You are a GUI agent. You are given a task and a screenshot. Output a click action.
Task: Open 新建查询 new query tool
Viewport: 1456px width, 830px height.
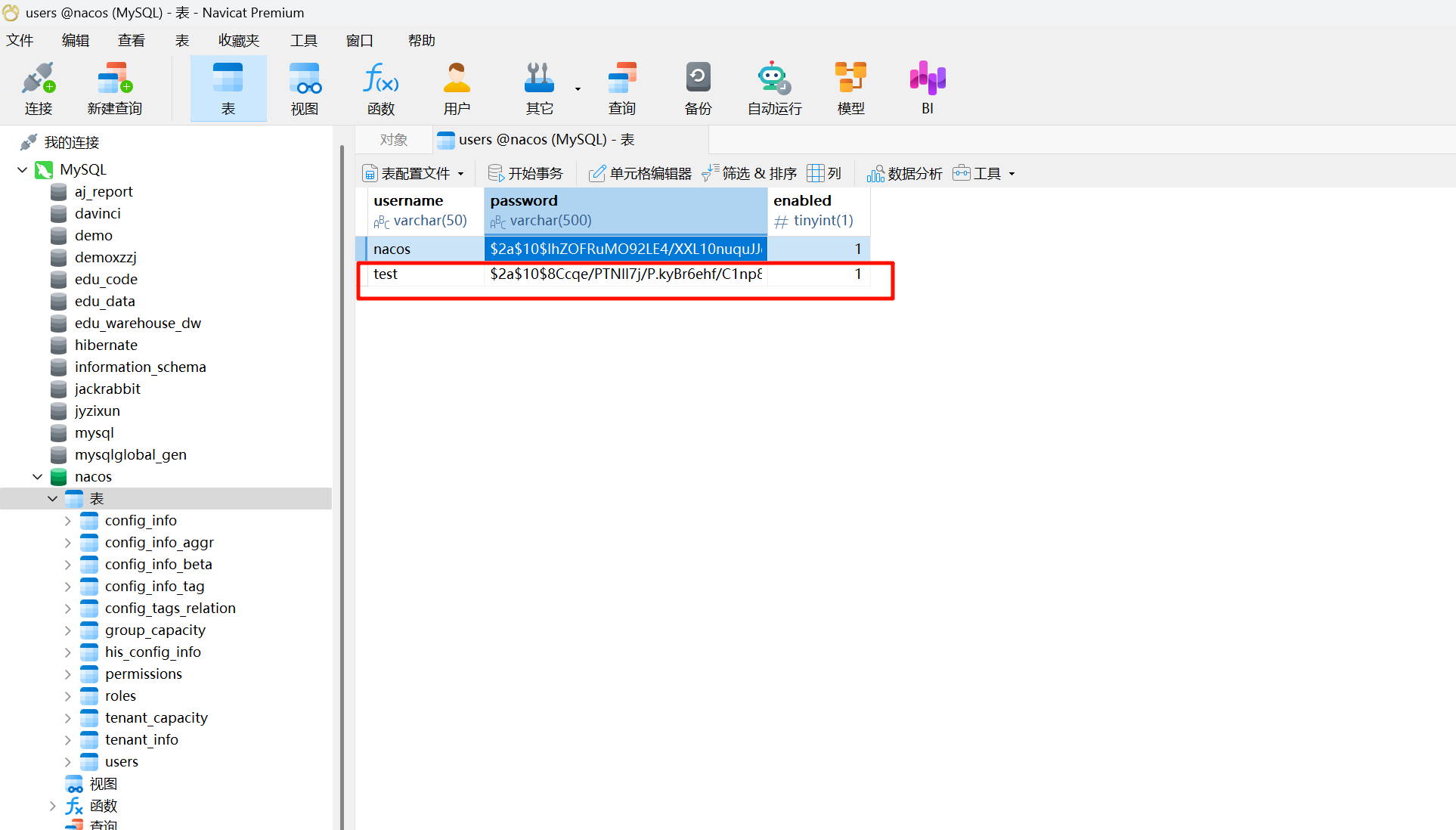[x=114, y=79]
